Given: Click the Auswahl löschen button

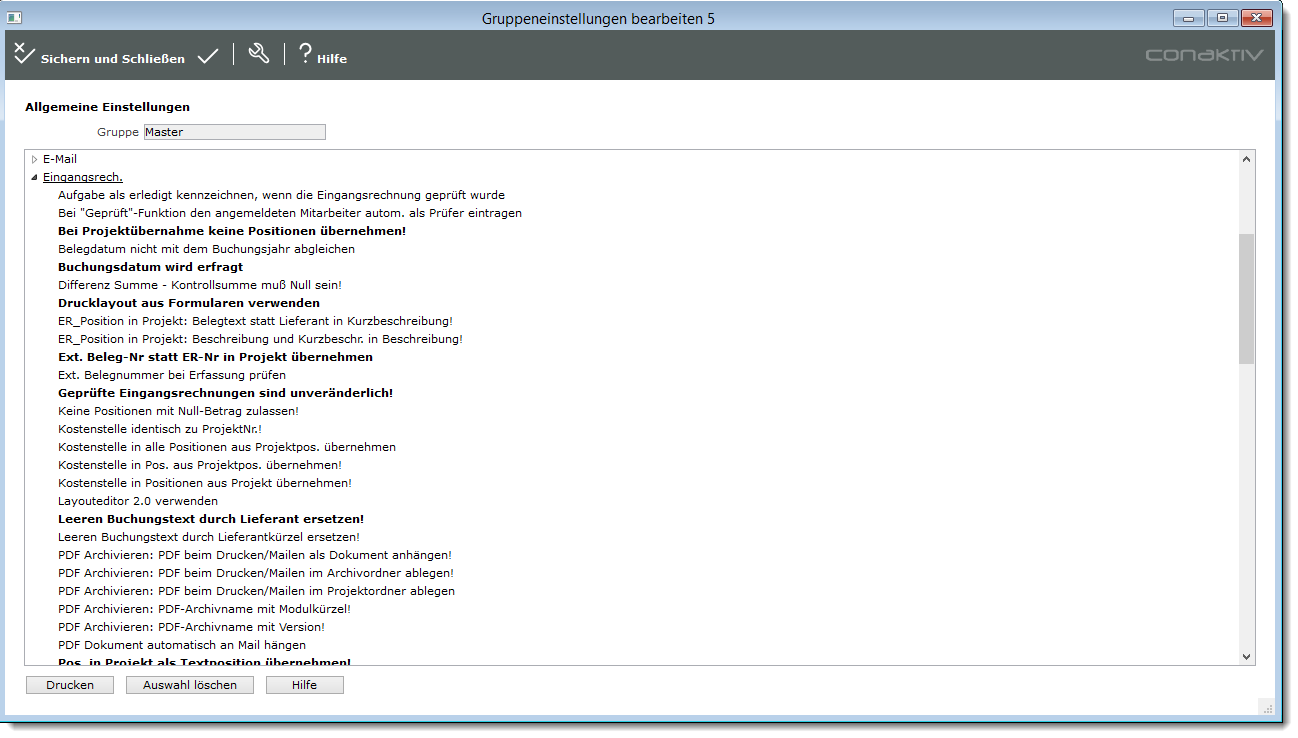Looking at the screenshot, I should click(190, 685).
